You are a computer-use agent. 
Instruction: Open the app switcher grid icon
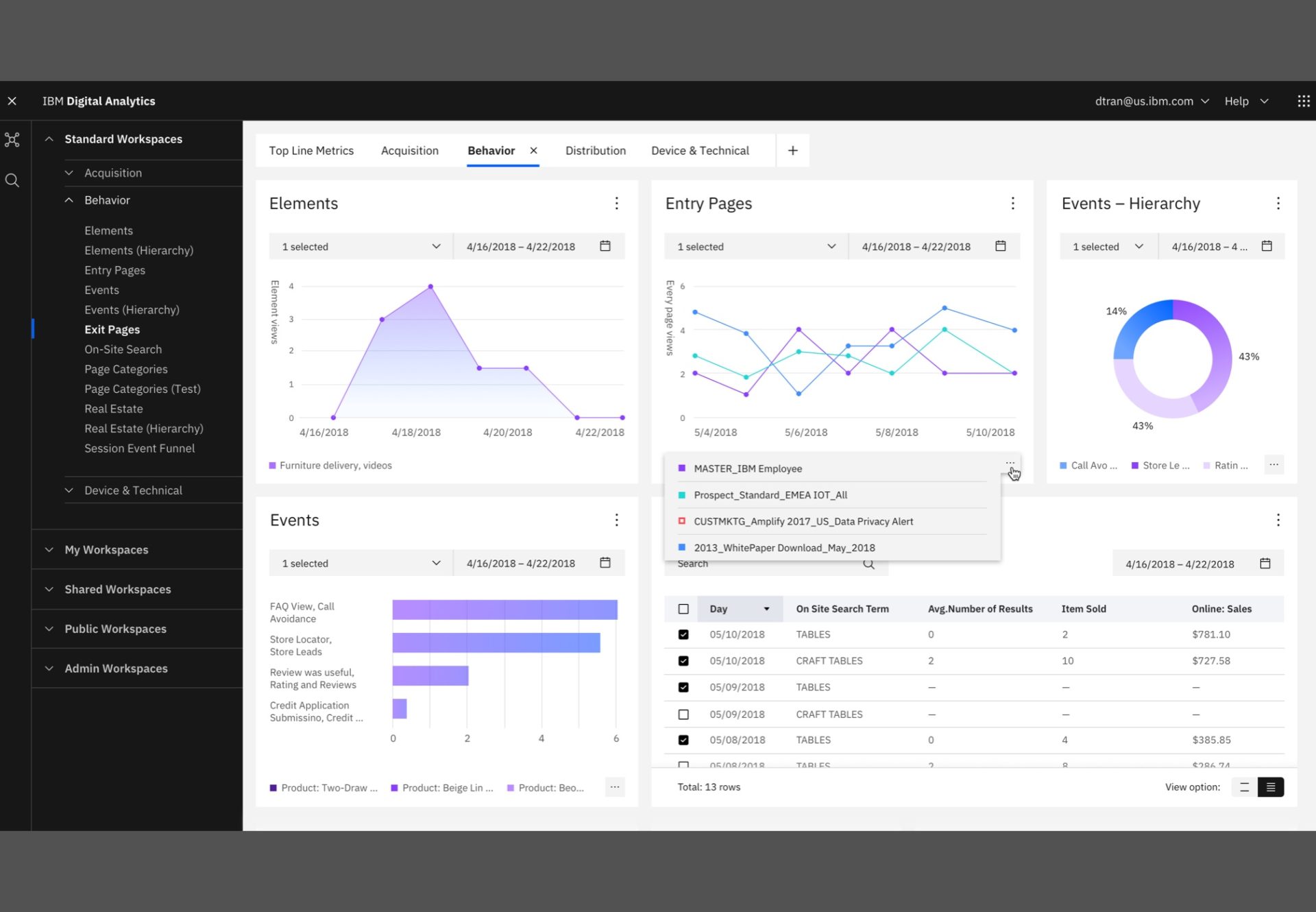(1303, 101)
